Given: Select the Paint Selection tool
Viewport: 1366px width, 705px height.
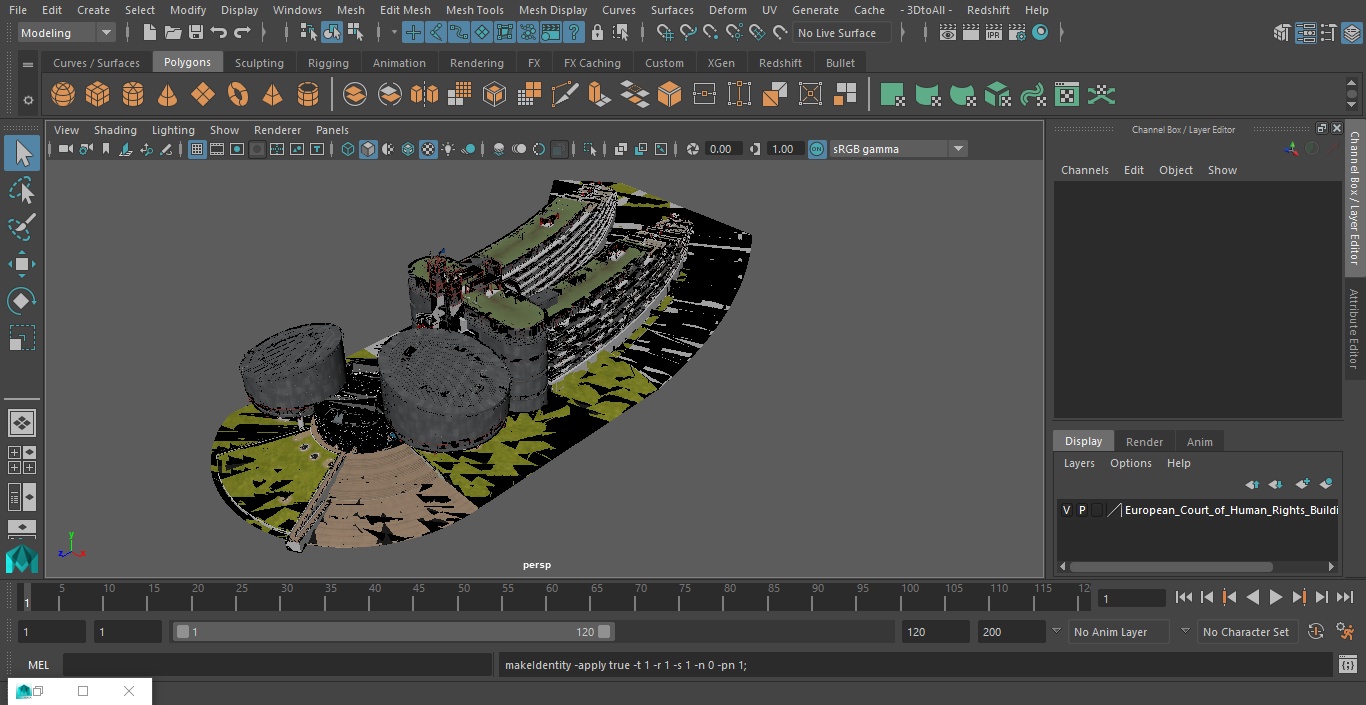Looking at the screenshot, I should pos(21,227).
